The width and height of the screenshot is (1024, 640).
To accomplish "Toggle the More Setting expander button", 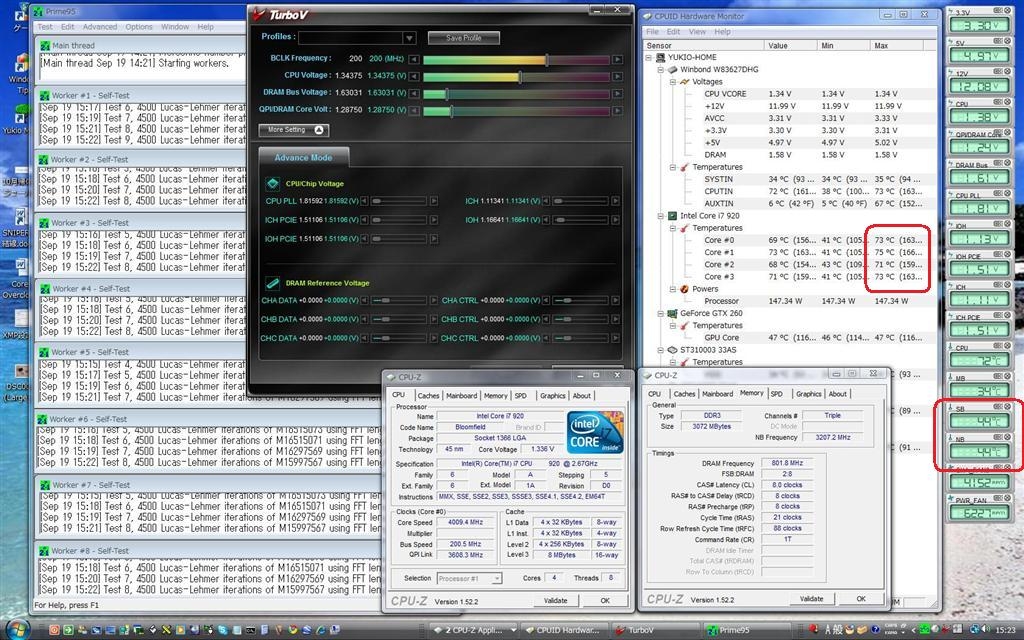I will (294, 130).
